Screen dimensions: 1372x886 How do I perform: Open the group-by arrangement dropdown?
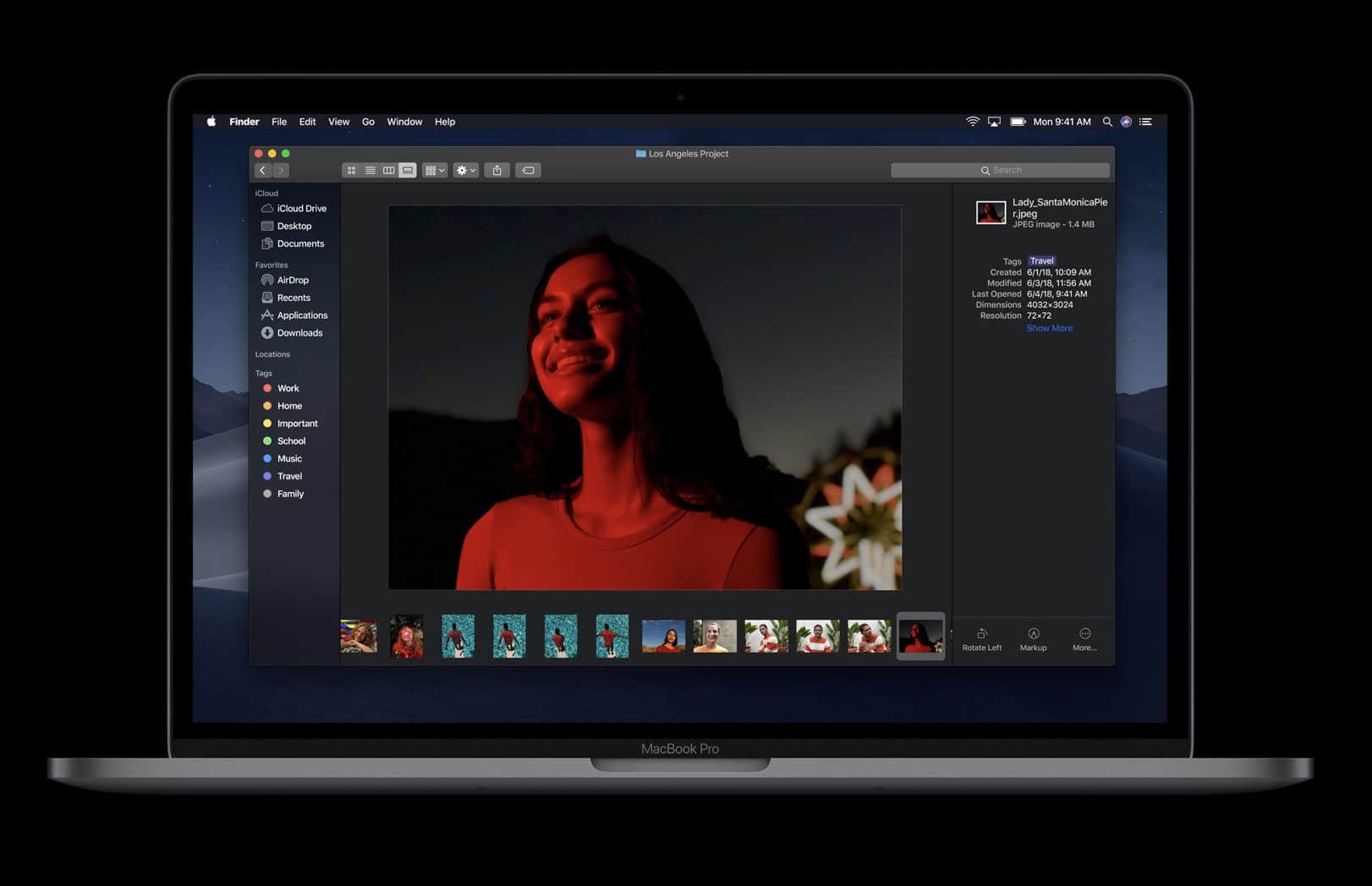435,171
